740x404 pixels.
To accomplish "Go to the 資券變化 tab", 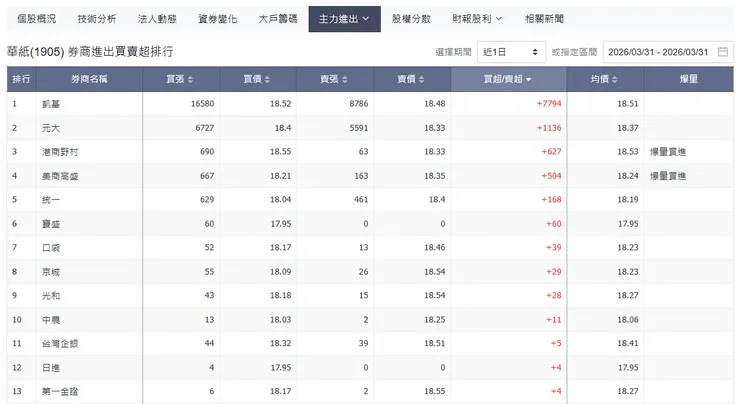I will (x=218, y=19).
